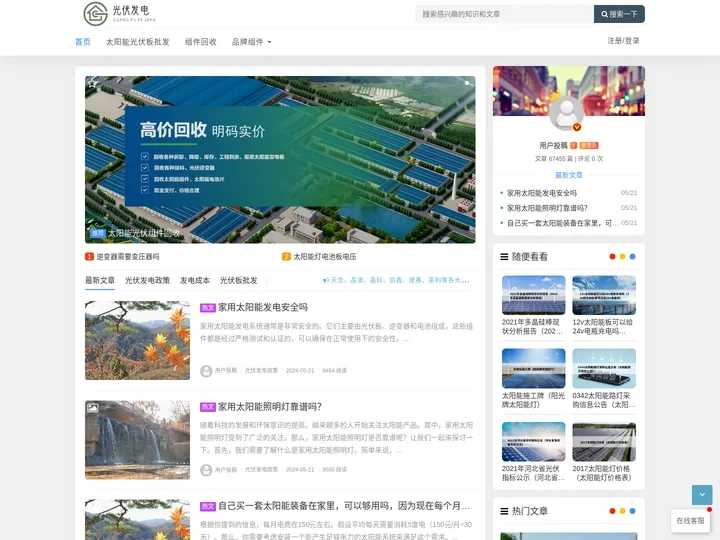Expand the 品牌组件 dropdown menu
The height and width of the screenshot is (540, 720).
coord(251,42)
